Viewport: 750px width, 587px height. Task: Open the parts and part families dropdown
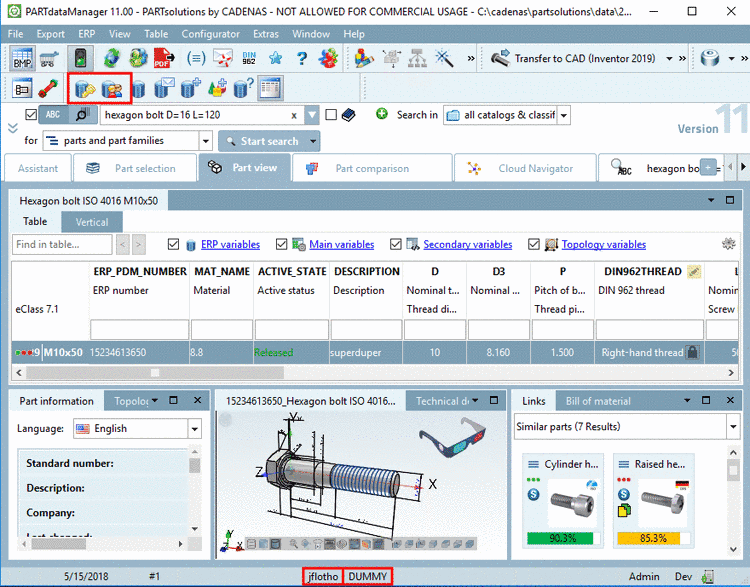click(x=206, y=141)
